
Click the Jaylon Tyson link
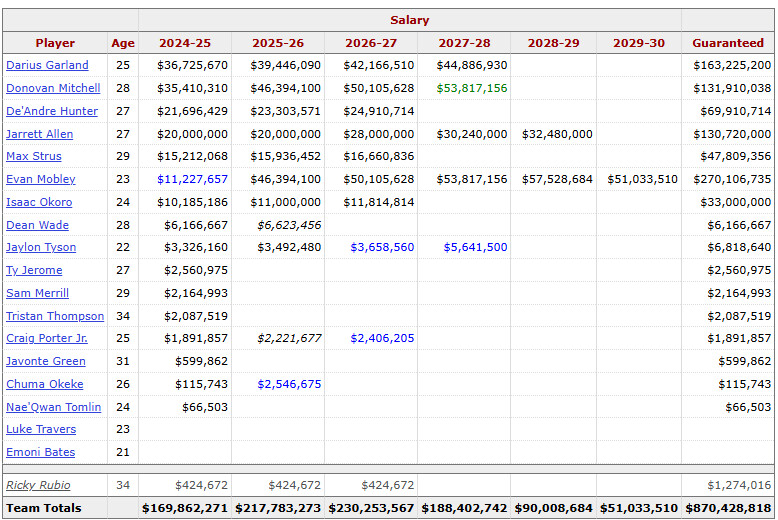(41, 247)
